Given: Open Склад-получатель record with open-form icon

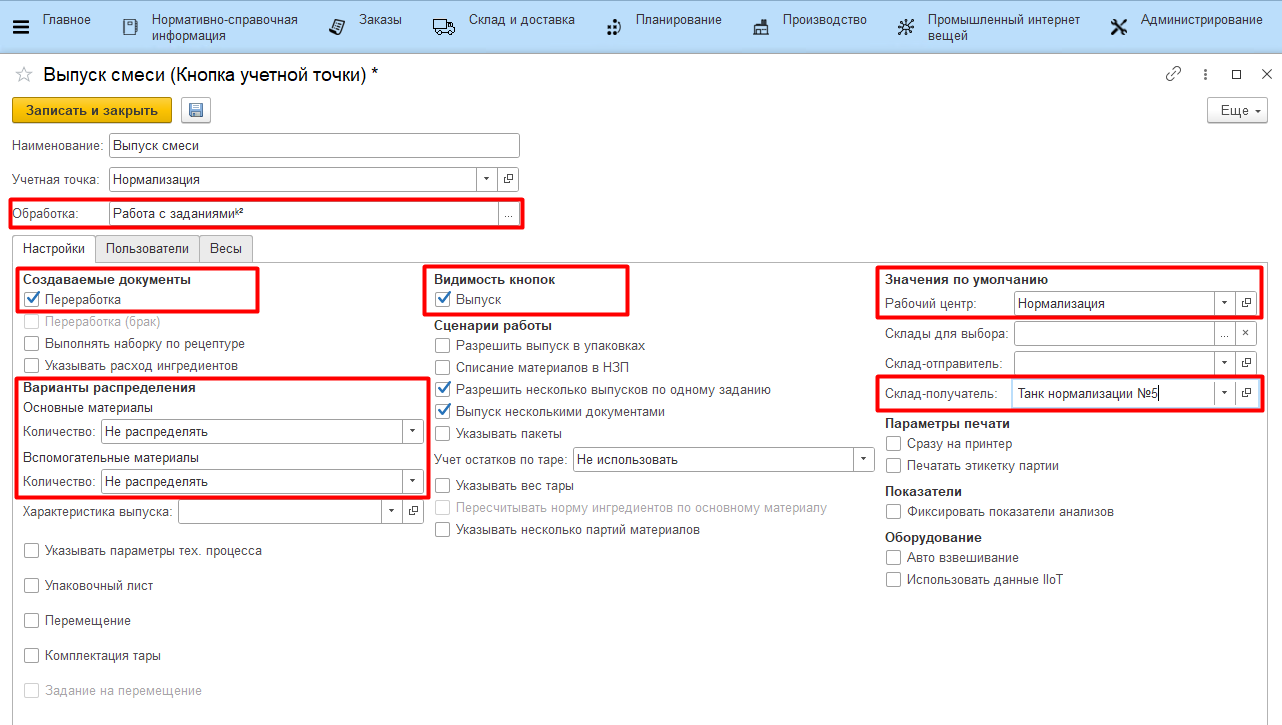Looking at the screenshot, I should click(1246, 394).
